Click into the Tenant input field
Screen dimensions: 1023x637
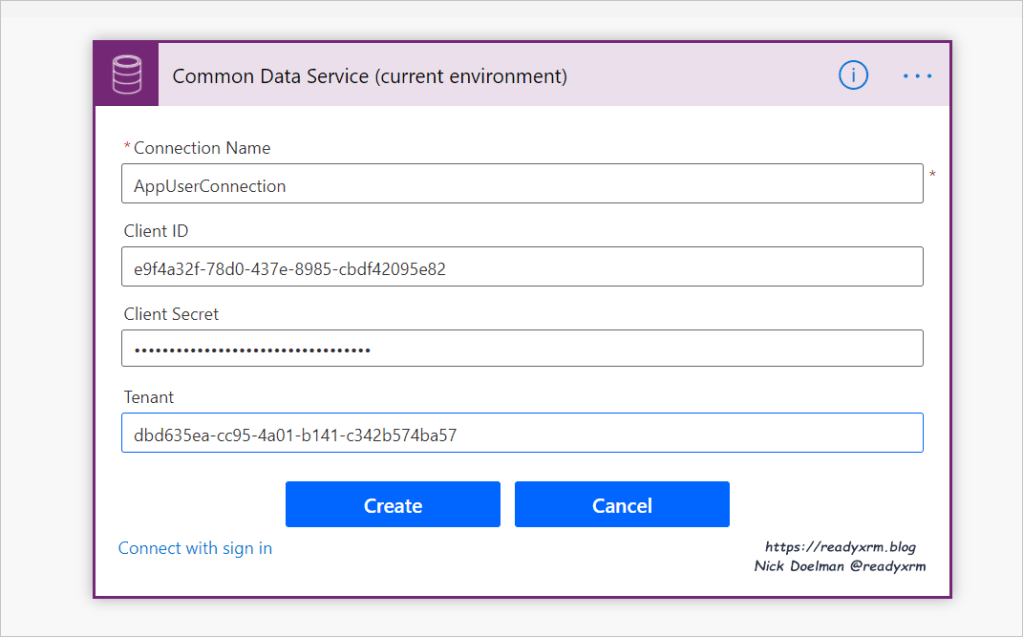[521, 434]
